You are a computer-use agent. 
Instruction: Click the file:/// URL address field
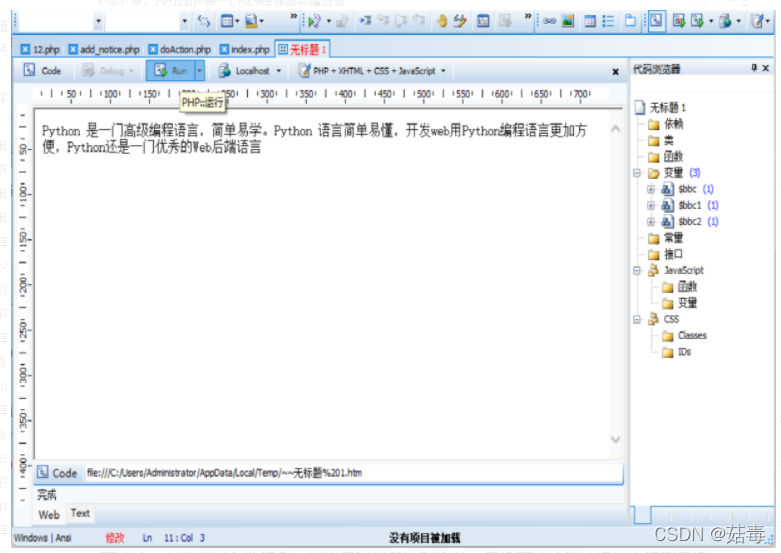click(353, 473)
